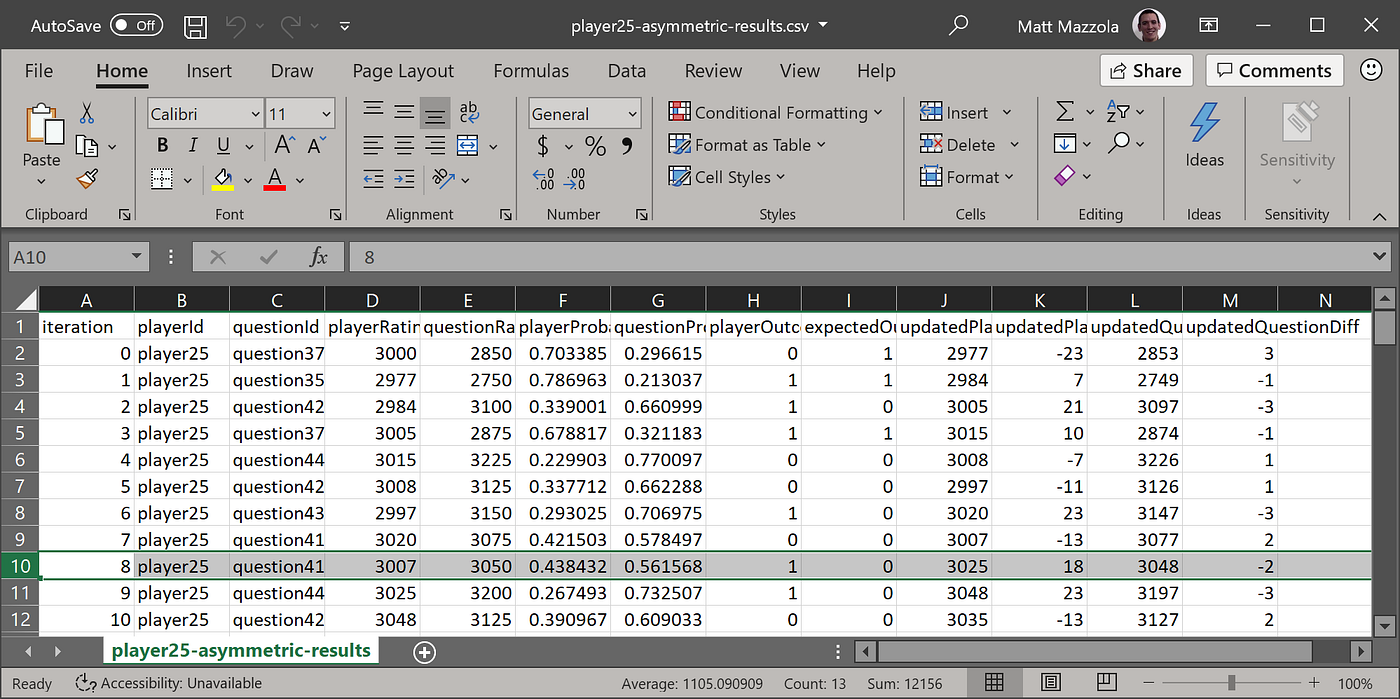Click the Save floppy disk icon
Screen dimensions: 1400x699
[x=197, y=26]
